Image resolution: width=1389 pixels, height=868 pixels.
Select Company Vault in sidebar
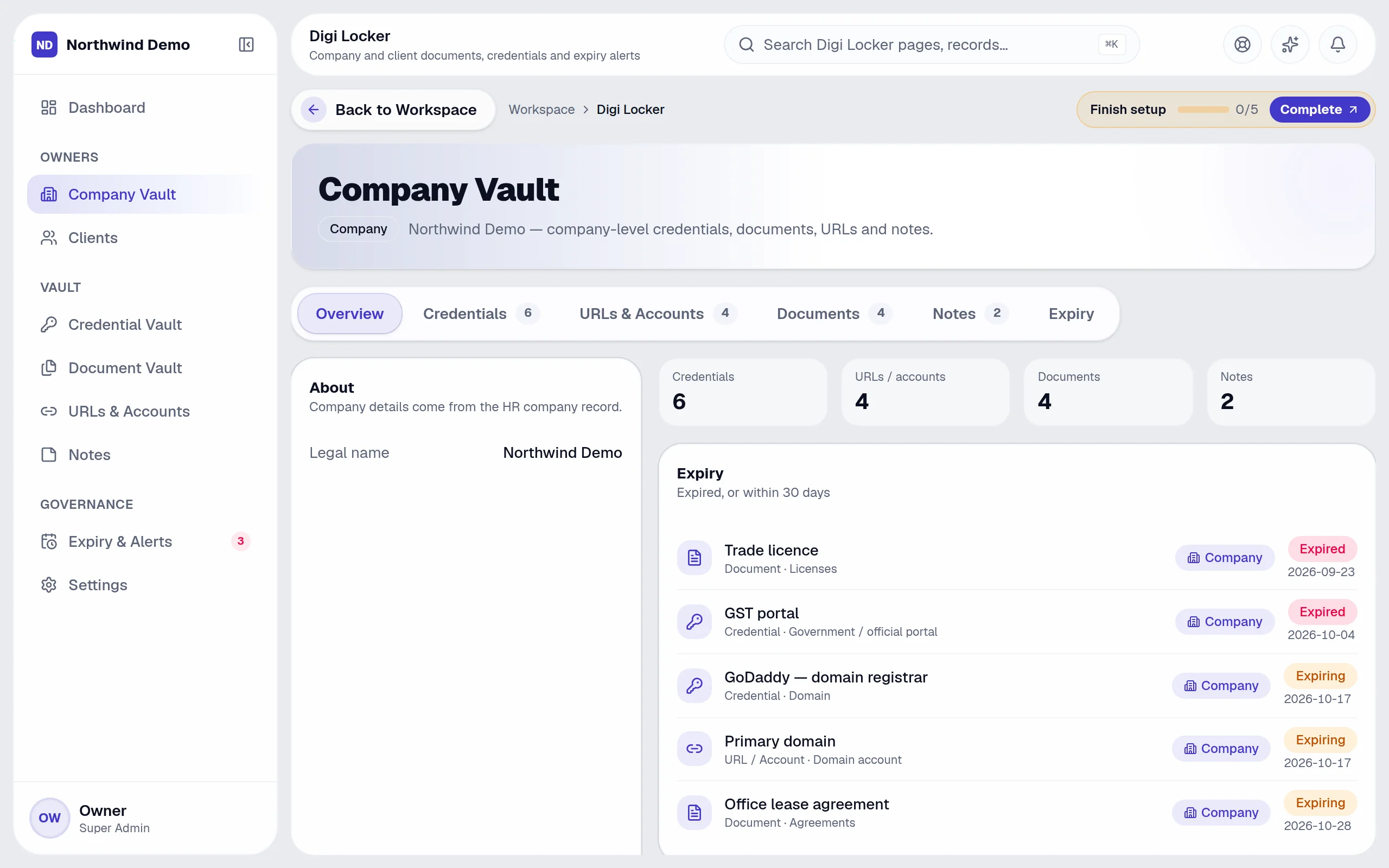click(x=145, y=194)
